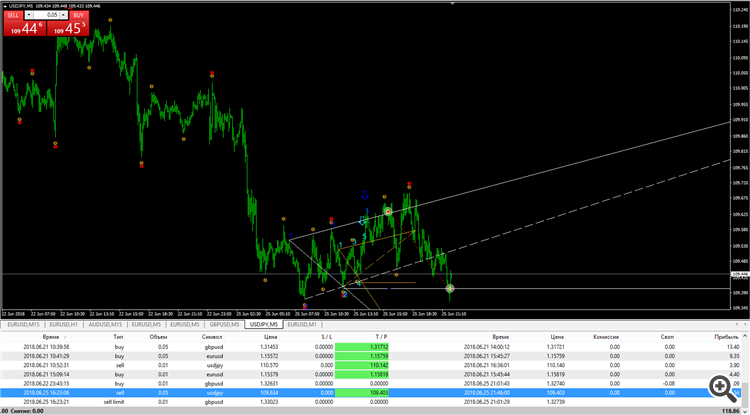Image resolution: width=750 pixels, height=415 pixels.
Task: Click the green T/P cell 109.403
Action: click(362, 393)
